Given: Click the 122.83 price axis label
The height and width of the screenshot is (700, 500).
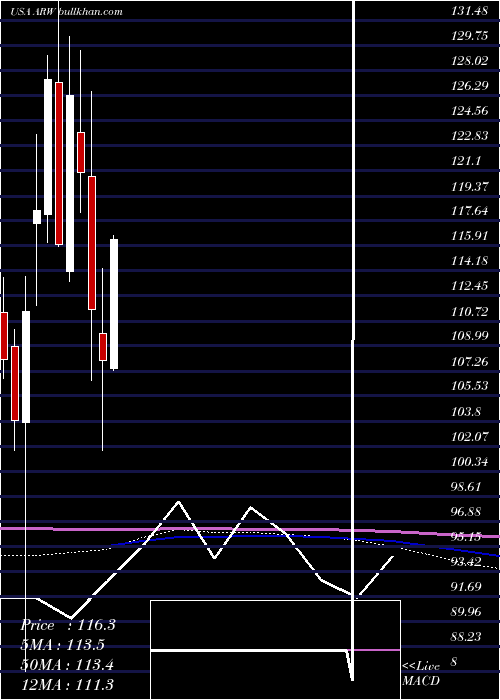Looking at the screenshot, I should click(x=469, y=137).
